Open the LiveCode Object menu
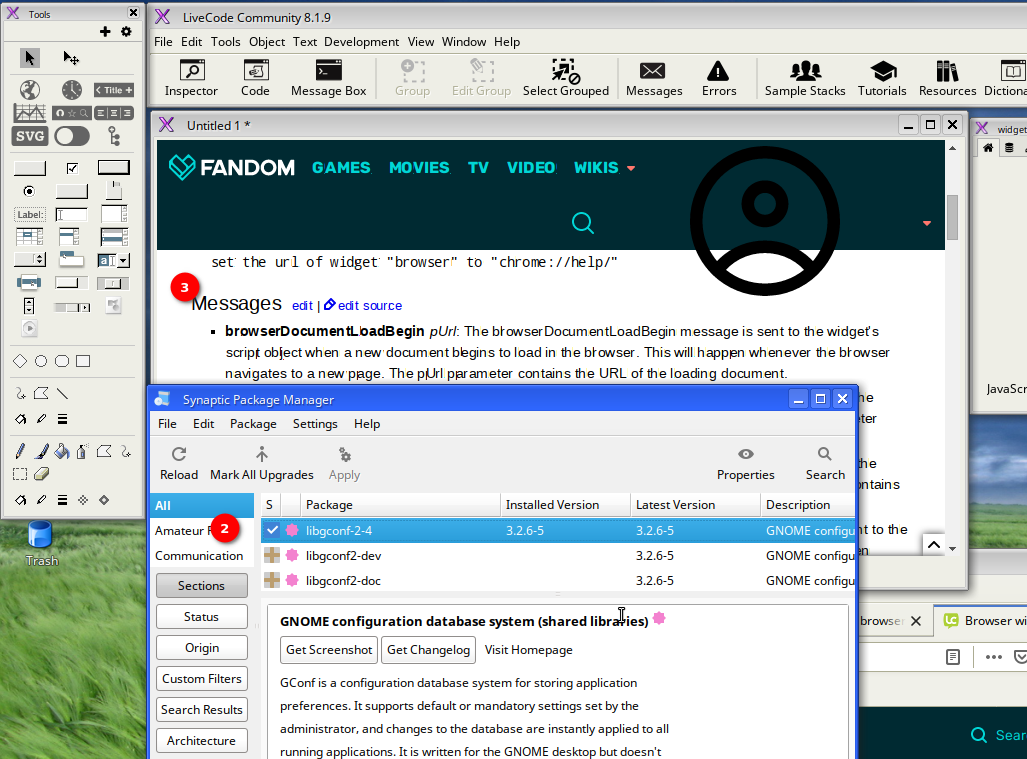Image resolution: width=1027 pixels, height=759 pixels. click(267, 42)
